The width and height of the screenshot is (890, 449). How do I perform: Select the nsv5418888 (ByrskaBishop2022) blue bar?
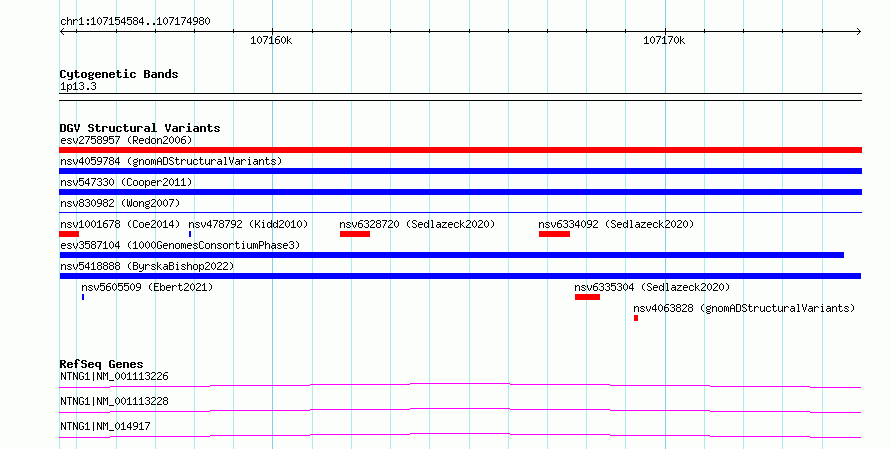tap(460, 276)
